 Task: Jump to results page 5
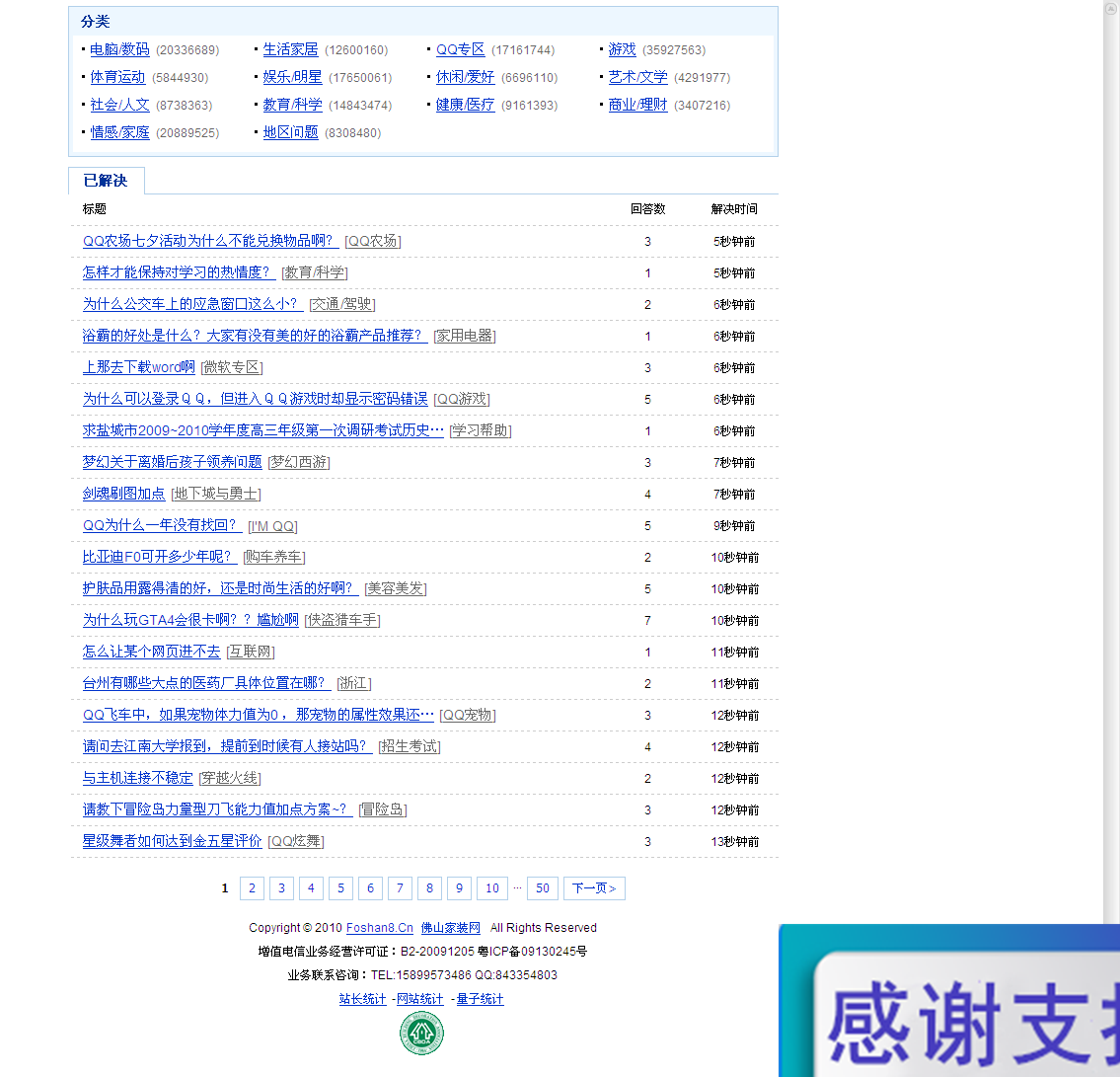[340, 888]
